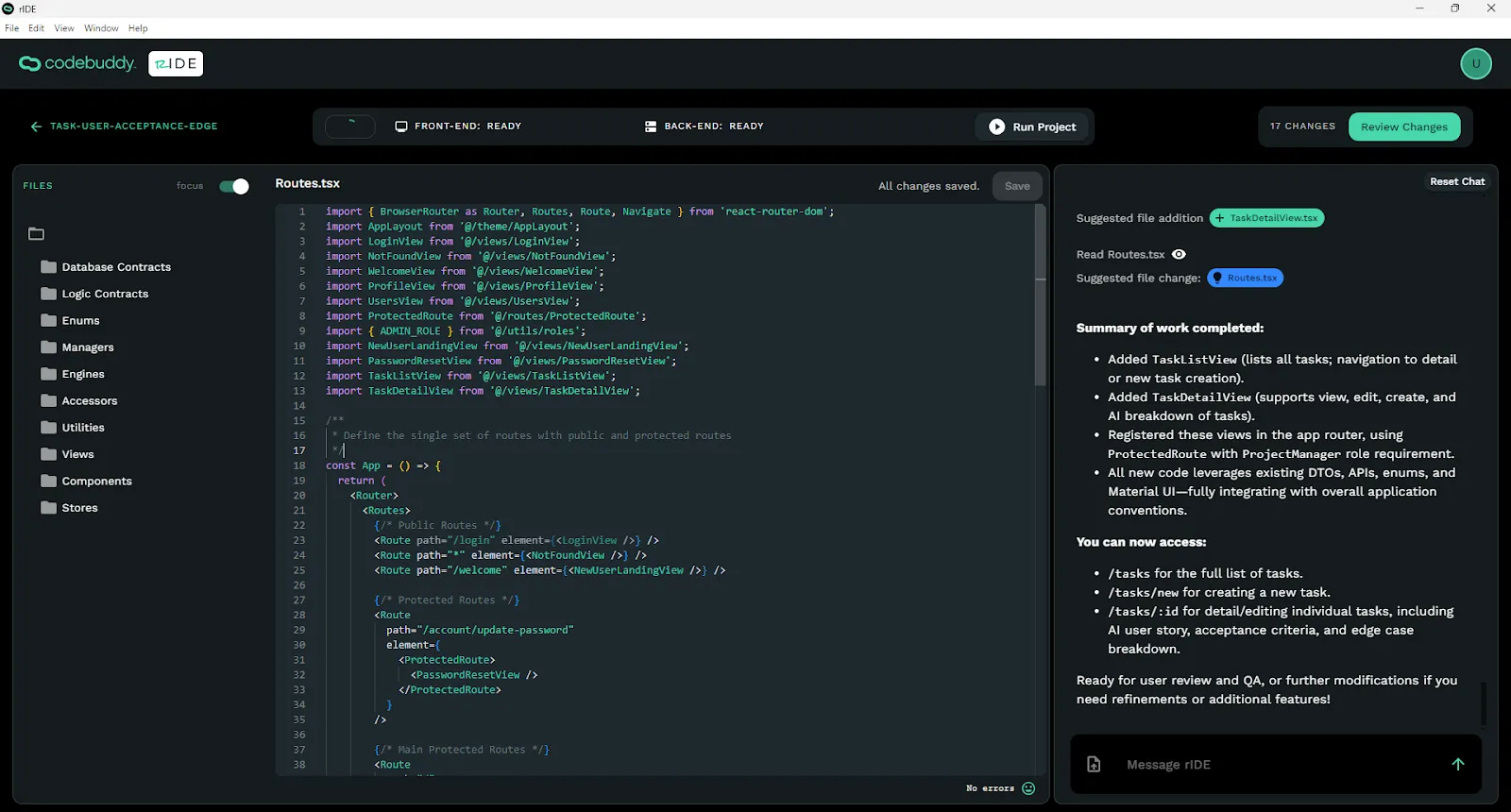Minimize the rIDE window

point(1418,8)
